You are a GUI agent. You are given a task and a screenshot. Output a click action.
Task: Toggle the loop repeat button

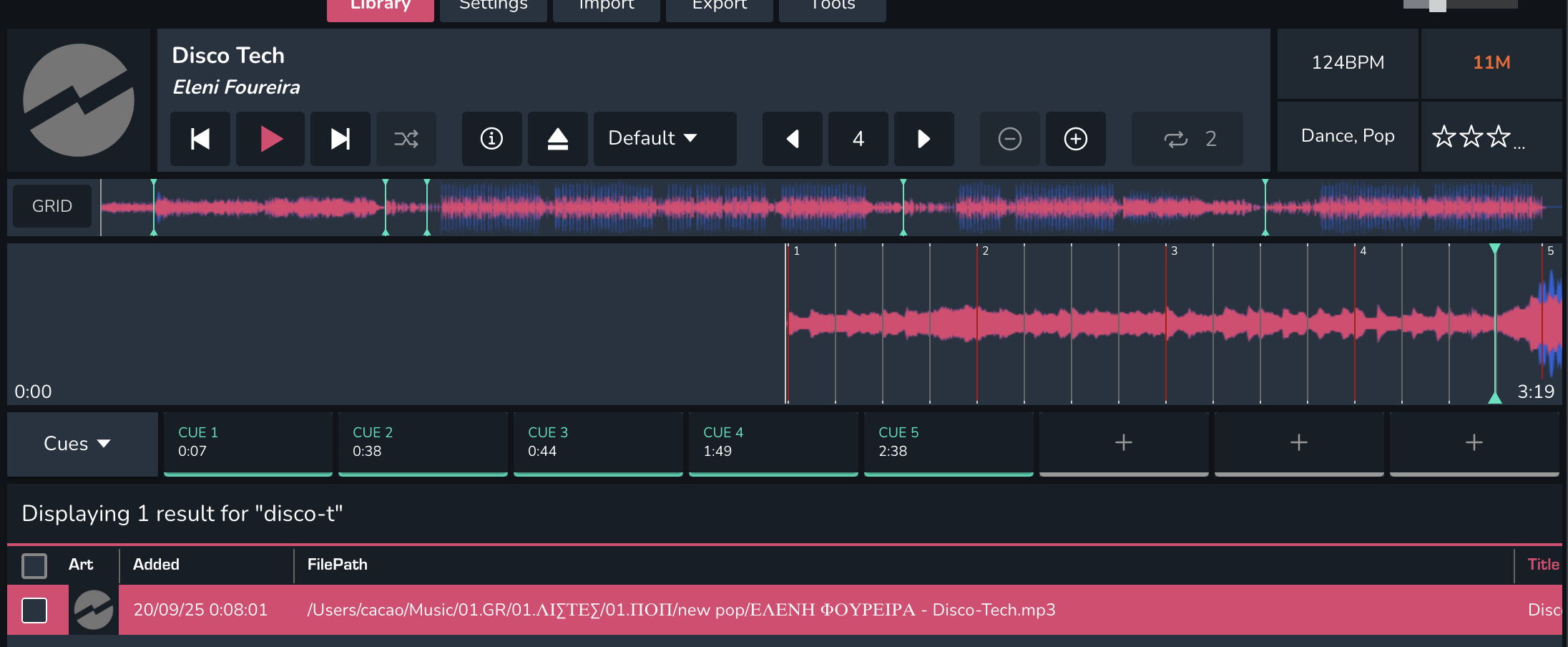[1187, 139]
